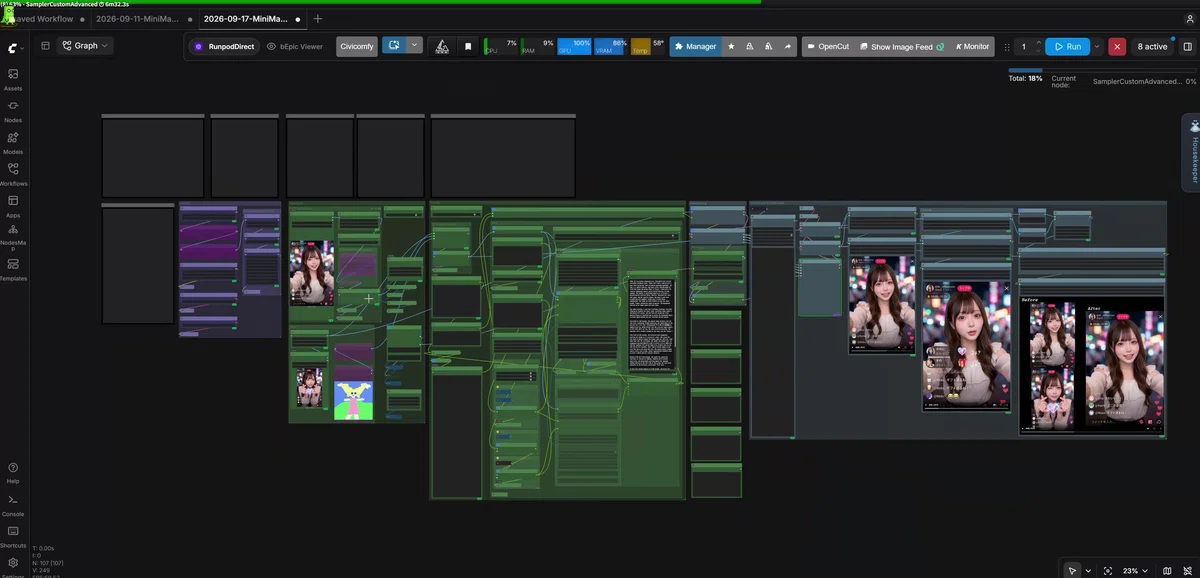Click the Civicomfy button
The height and width of the screenshot is (578, 1200).
point(357,46)
